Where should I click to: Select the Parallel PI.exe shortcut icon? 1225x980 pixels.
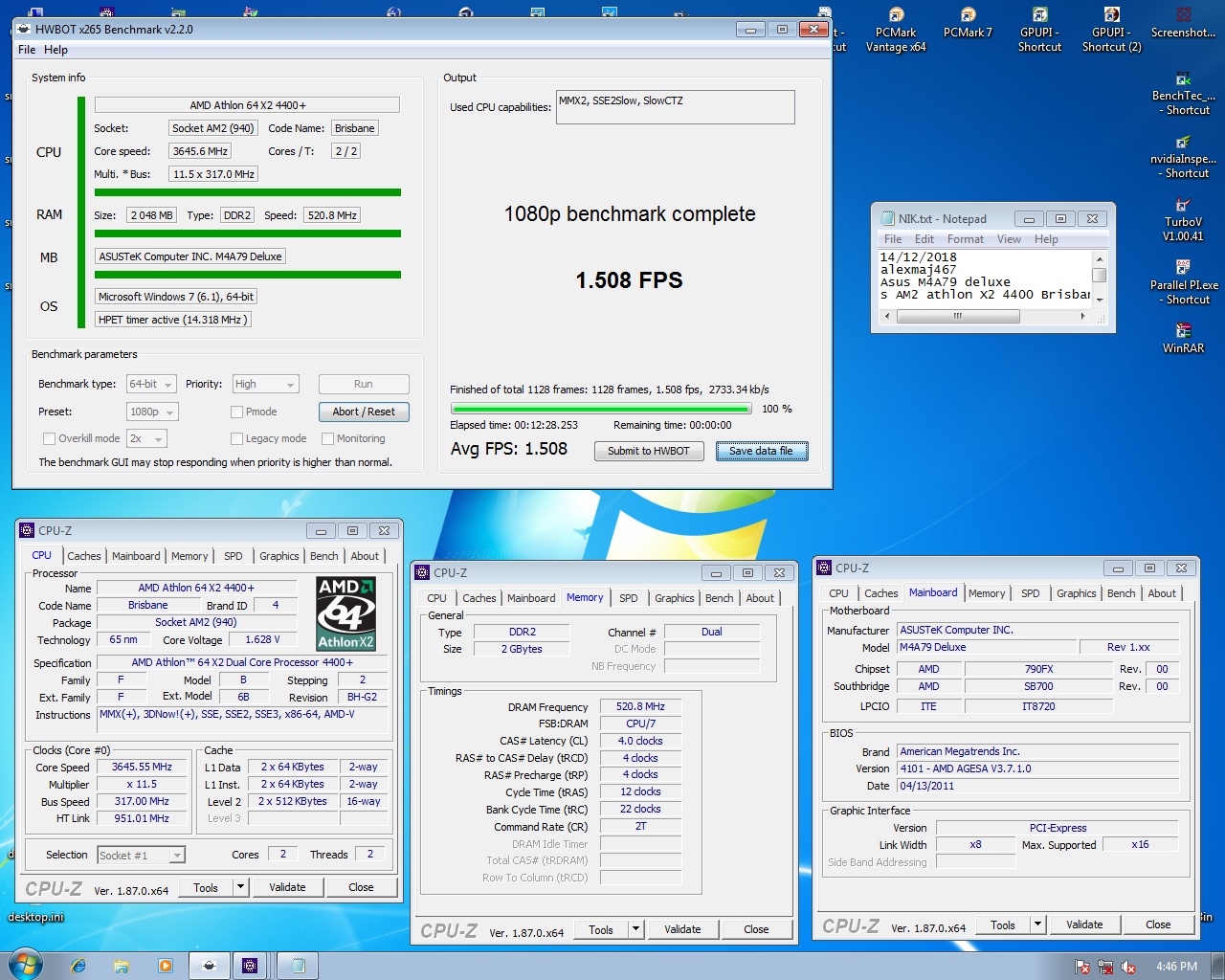tap(1183, 283)
